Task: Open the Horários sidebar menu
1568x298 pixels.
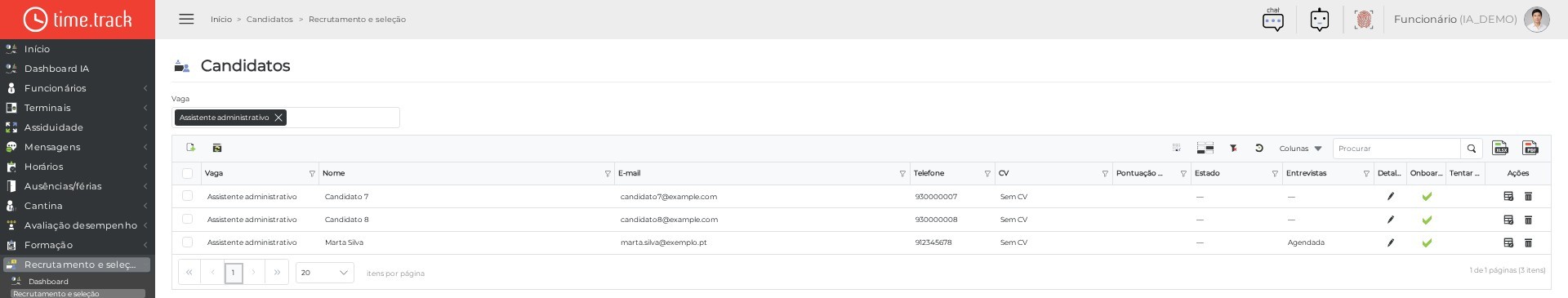Action: [78, 167]
